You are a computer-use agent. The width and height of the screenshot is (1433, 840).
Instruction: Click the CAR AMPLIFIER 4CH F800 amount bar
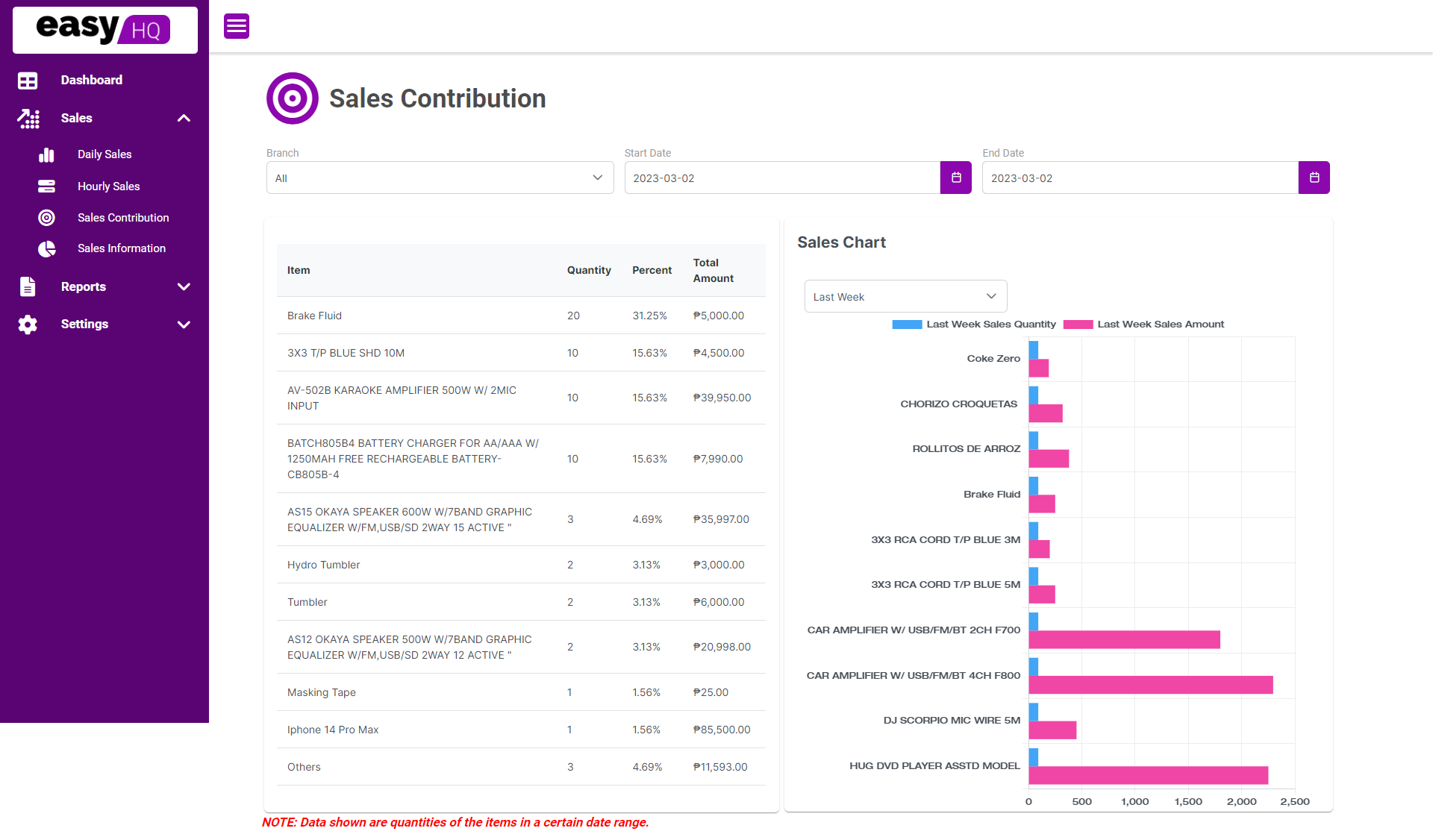pos(1151,685)
